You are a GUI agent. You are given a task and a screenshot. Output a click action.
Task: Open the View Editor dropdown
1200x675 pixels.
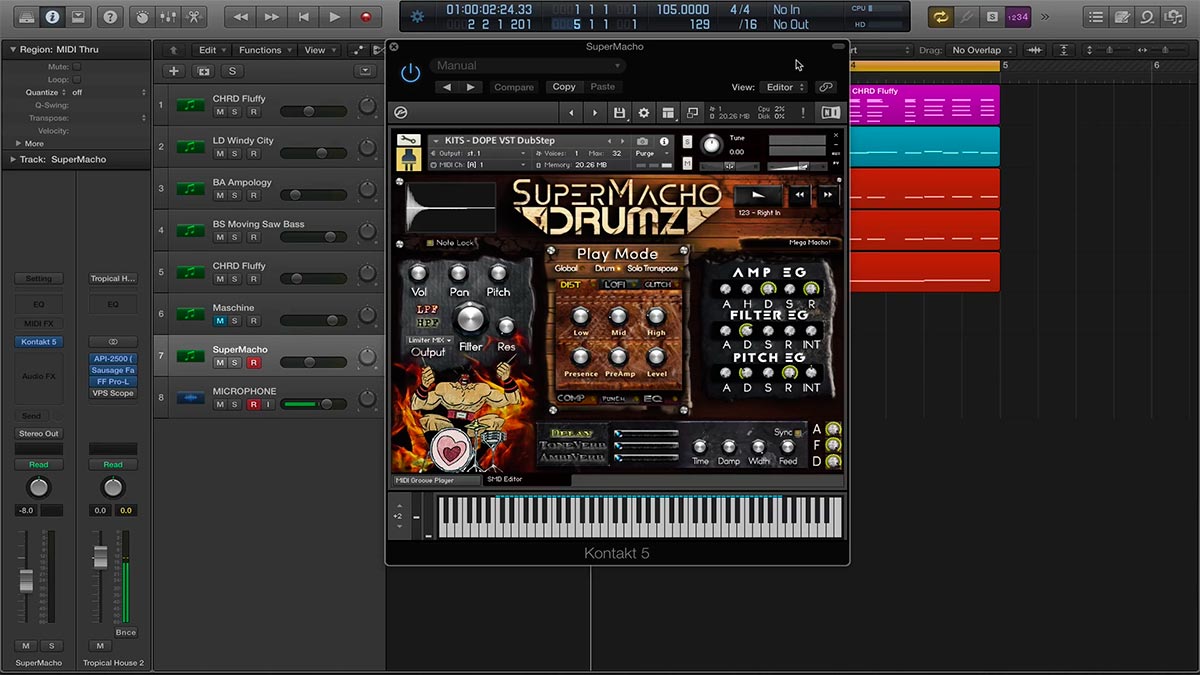point(782,87)
